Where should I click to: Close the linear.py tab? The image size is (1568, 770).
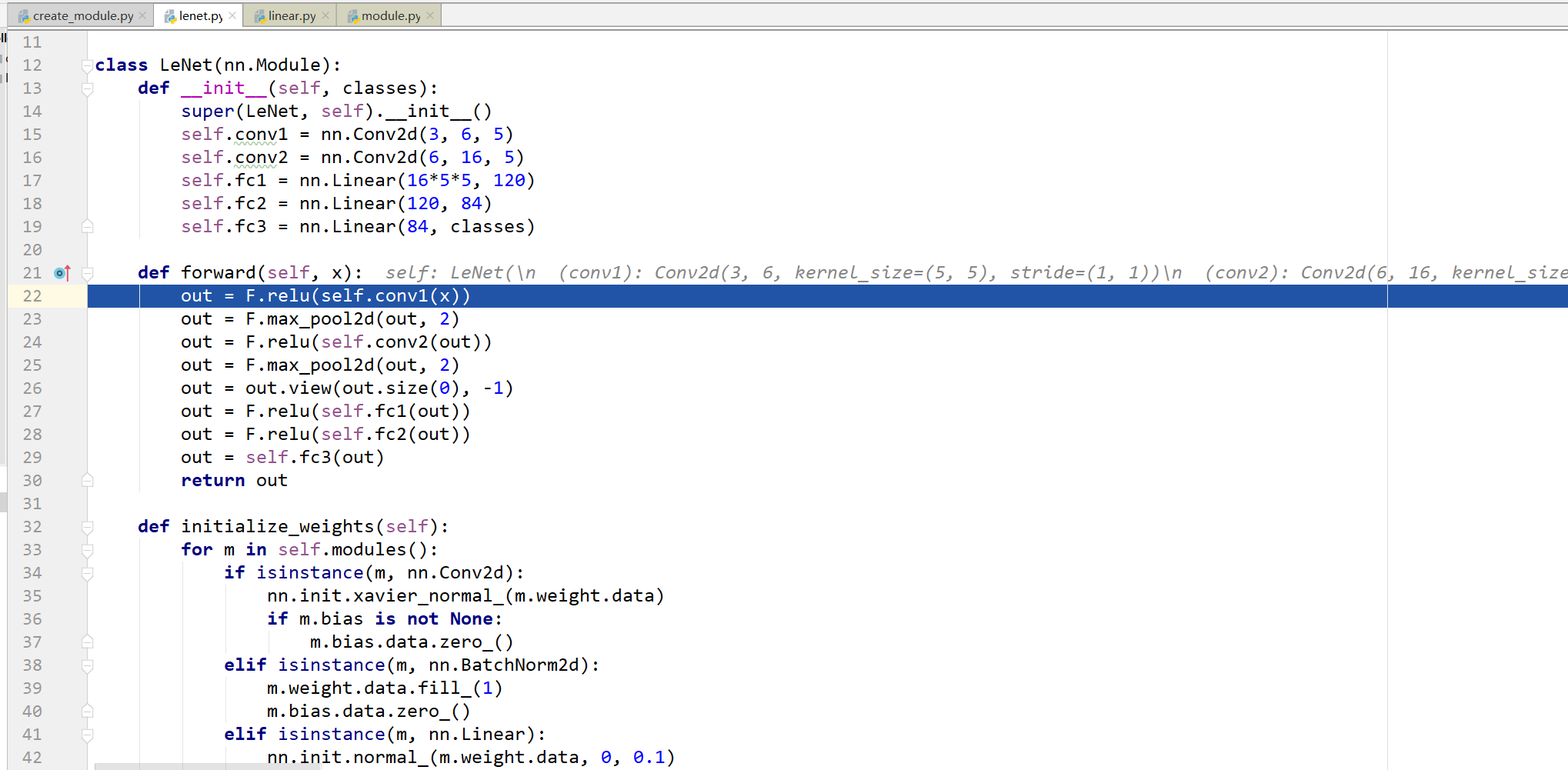(325, 15)
